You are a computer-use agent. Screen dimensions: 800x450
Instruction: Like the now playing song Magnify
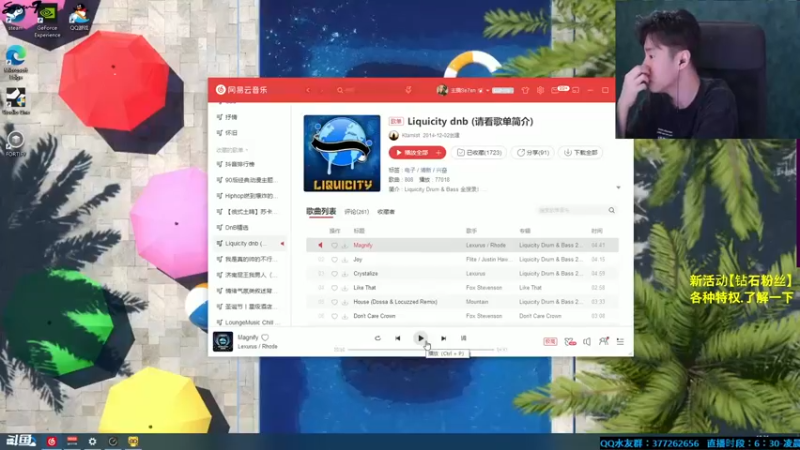(x=265, y=337)
